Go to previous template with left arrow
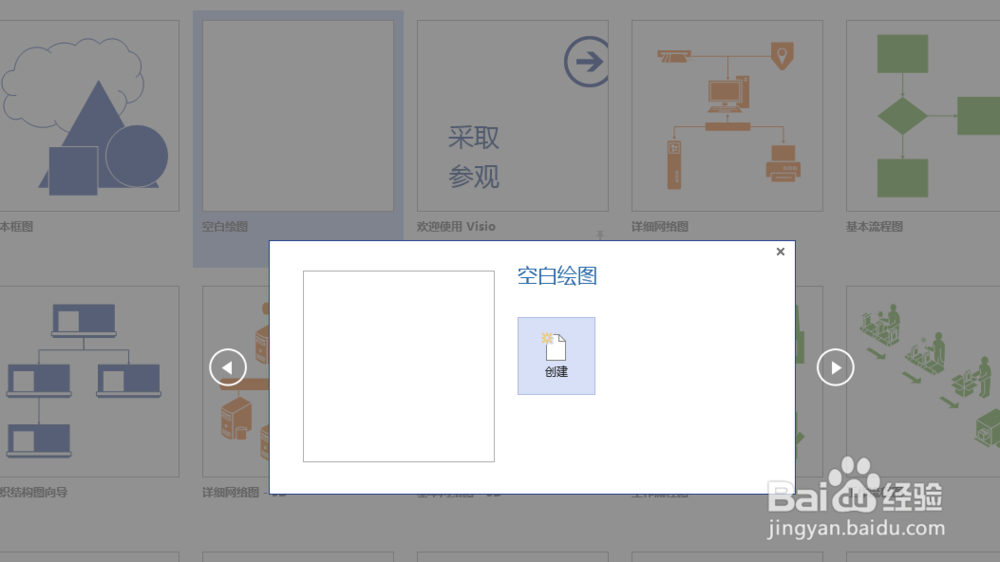1000x562 pixels. tap(228, 367)
